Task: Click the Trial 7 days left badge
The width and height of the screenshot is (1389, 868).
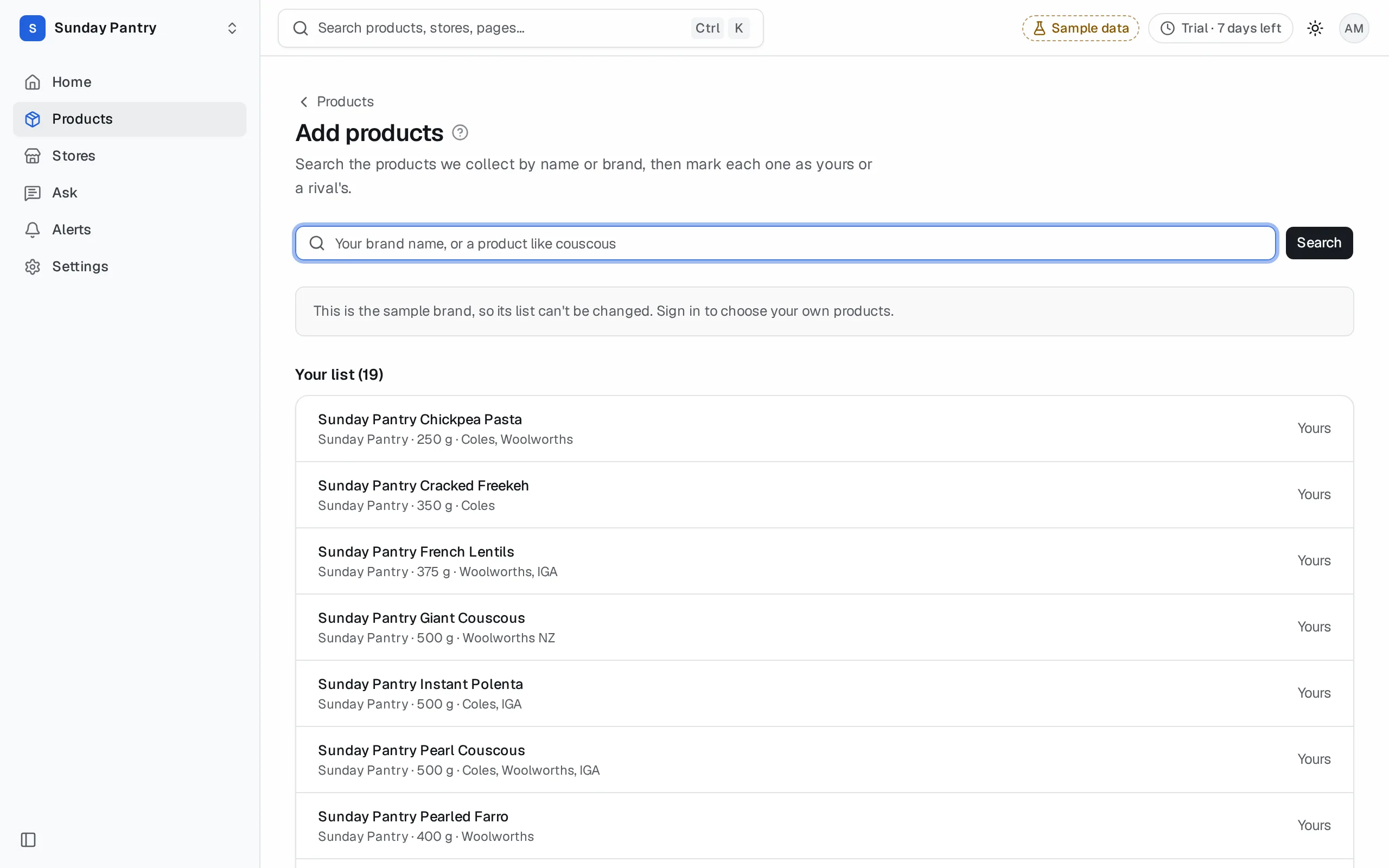Action: pyautogui.click(x=1220, y=28)
